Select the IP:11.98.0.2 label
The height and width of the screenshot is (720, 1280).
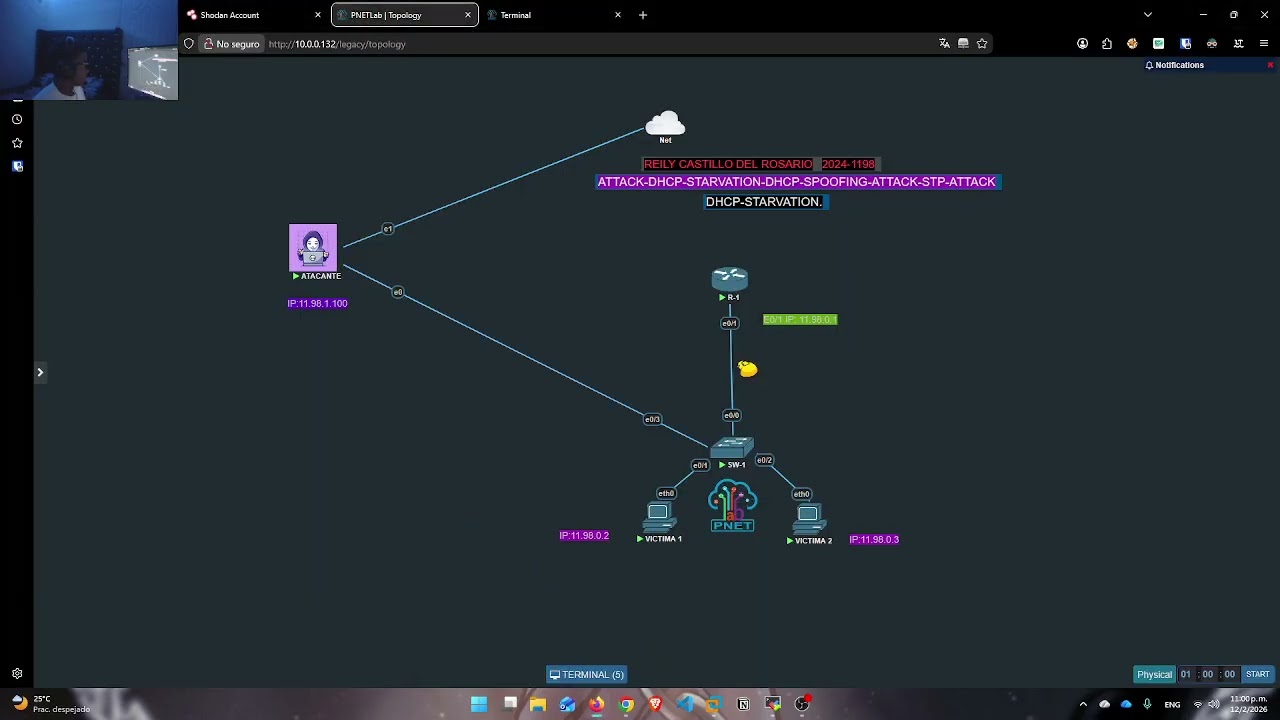tap(584, 536)
